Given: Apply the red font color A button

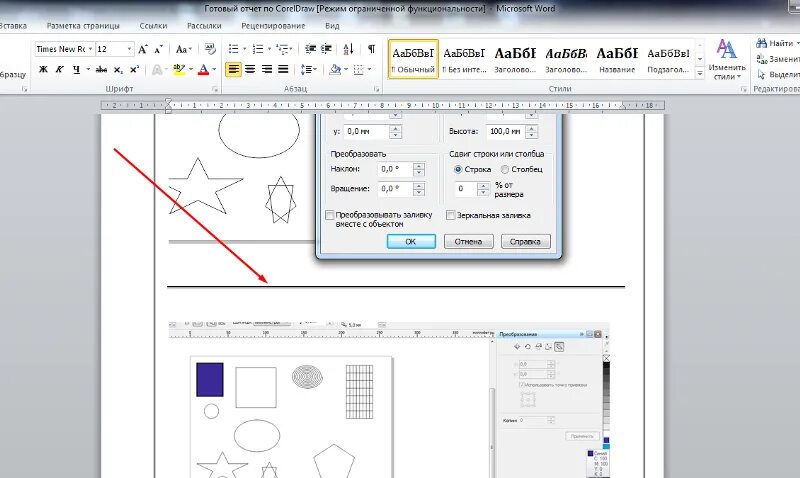Looking at the screenshot, I should point(204,69).
